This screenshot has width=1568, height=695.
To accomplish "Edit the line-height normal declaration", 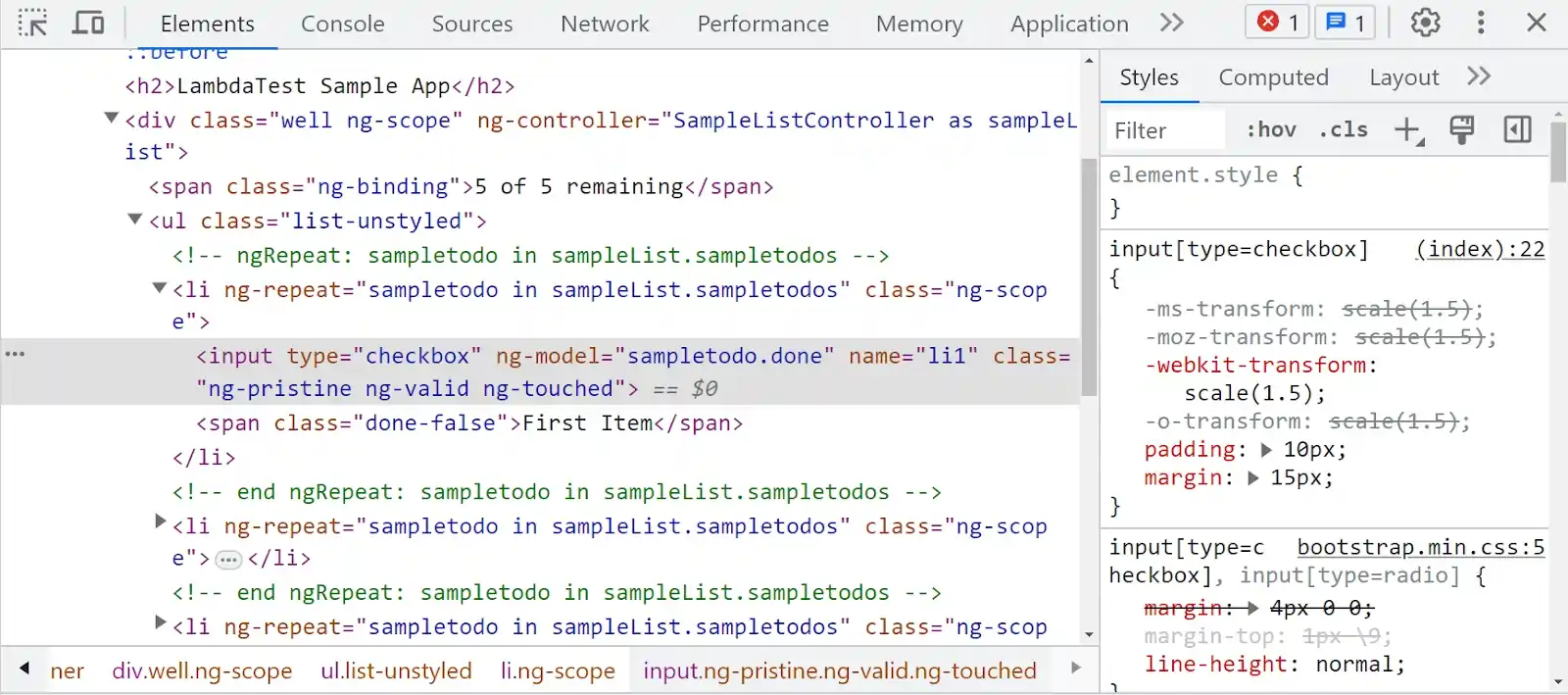I will pyautogui.click(x=1274, y=665).
